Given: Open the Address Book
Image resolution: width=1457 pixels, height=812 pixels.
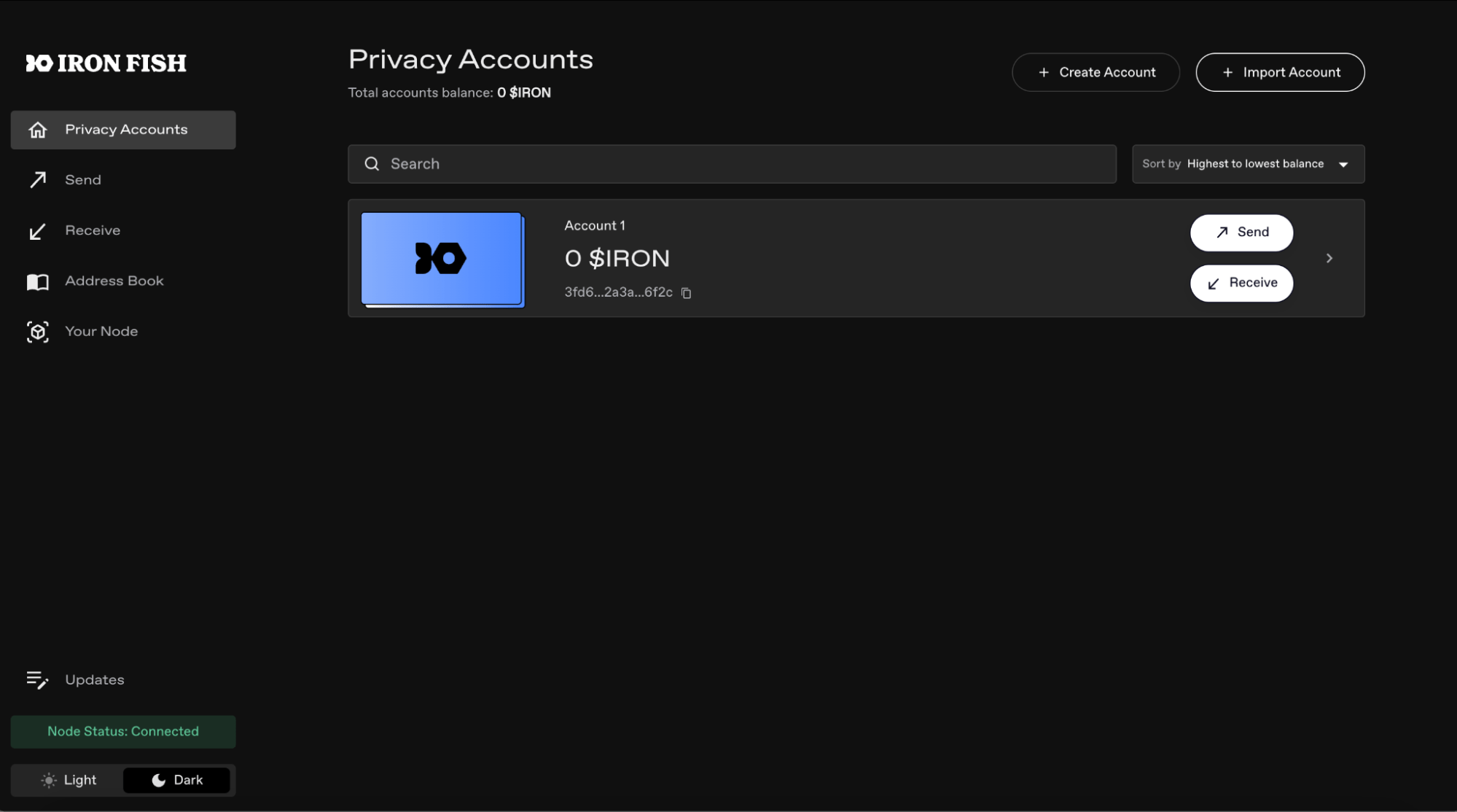Looking at the screenshot, I should (114, 281).
